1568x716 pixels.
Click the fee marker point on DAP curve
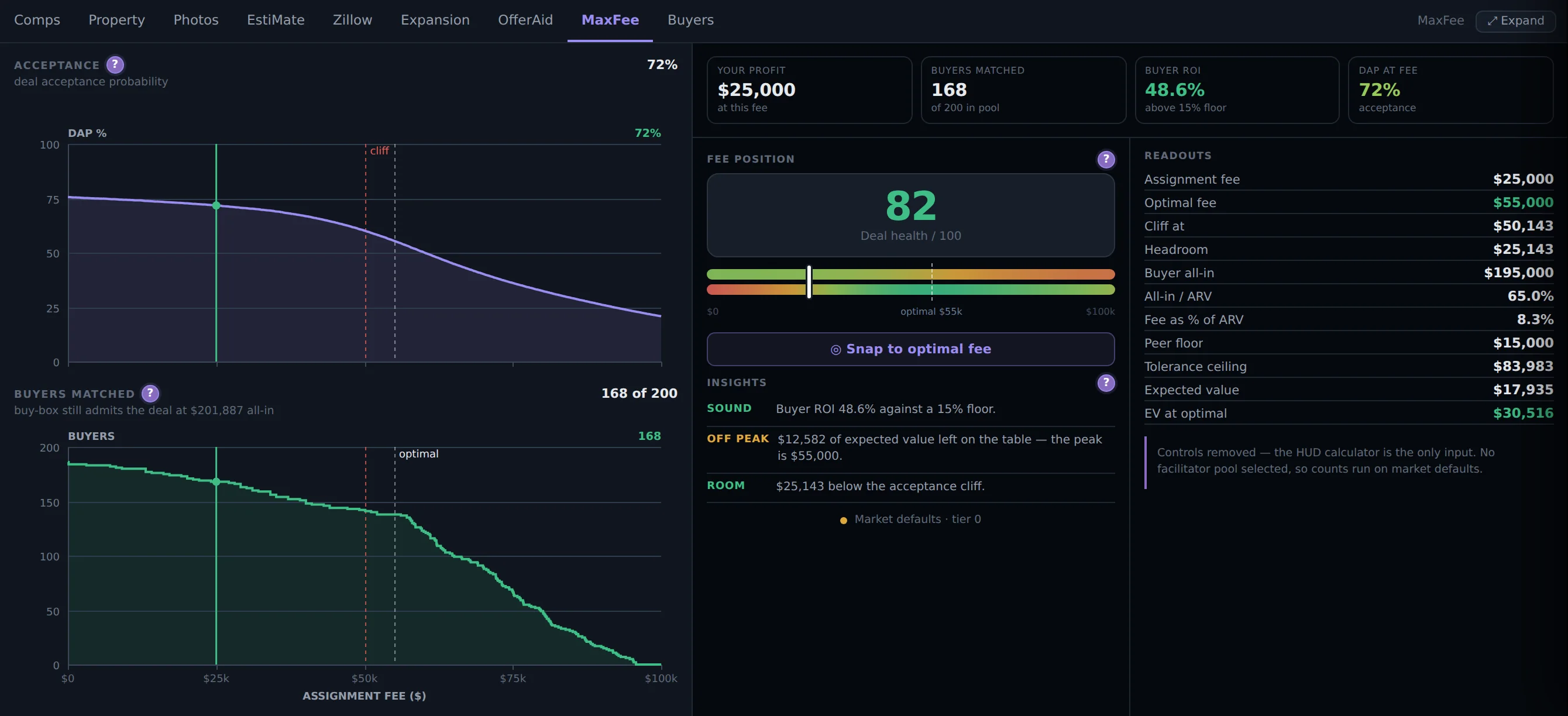click(x=216, y=205)
